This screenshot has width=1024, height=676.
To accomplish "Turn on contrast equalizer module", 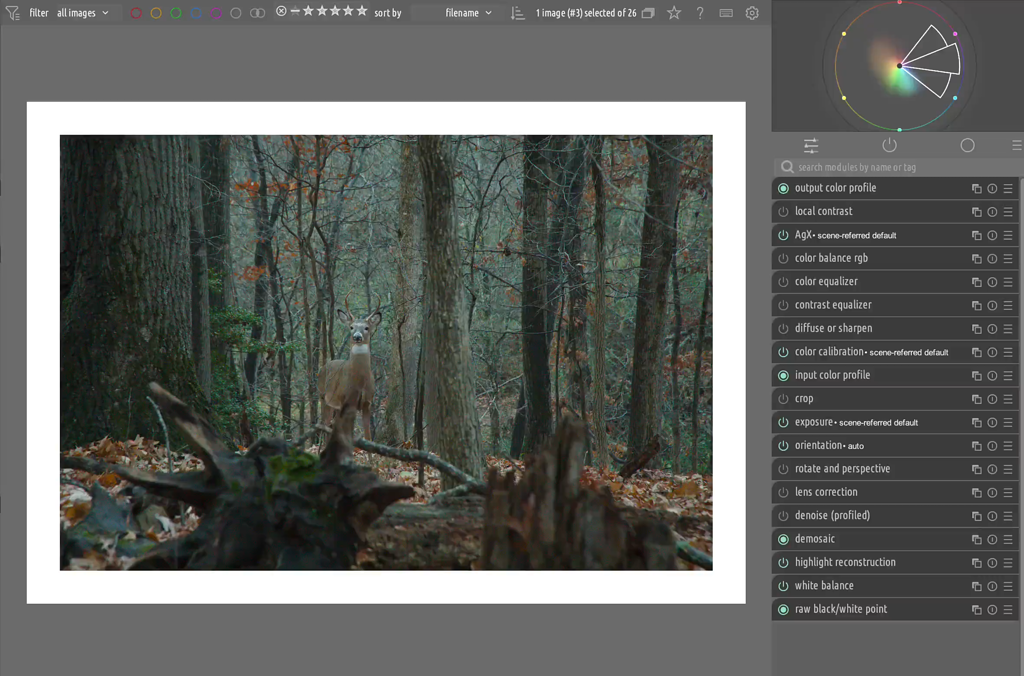I will click(783, 306).
